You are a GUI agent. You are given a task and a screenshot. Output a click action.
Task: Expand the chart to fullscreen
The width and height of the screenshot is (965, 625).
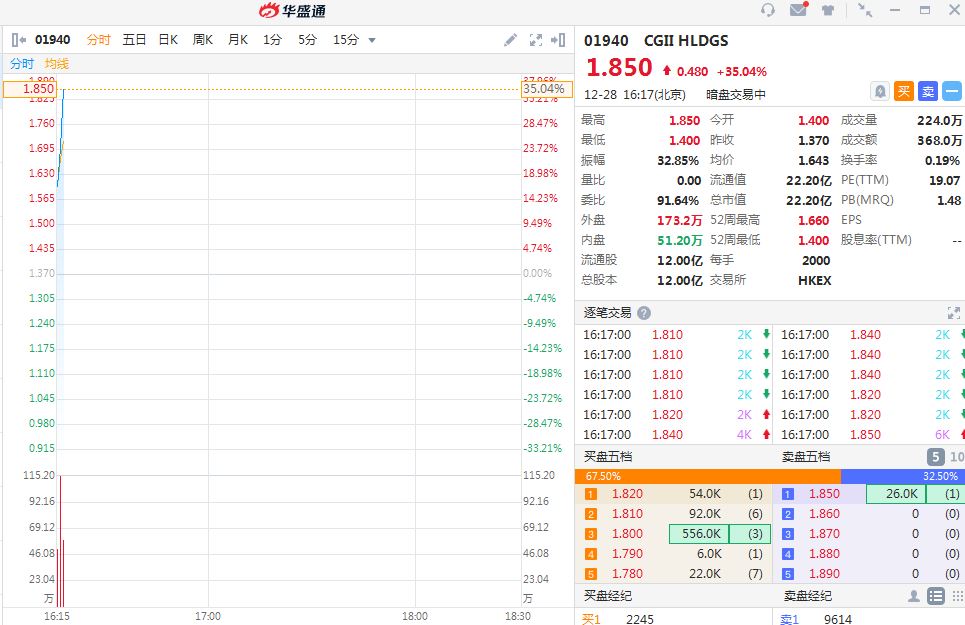tap(536, 40)
